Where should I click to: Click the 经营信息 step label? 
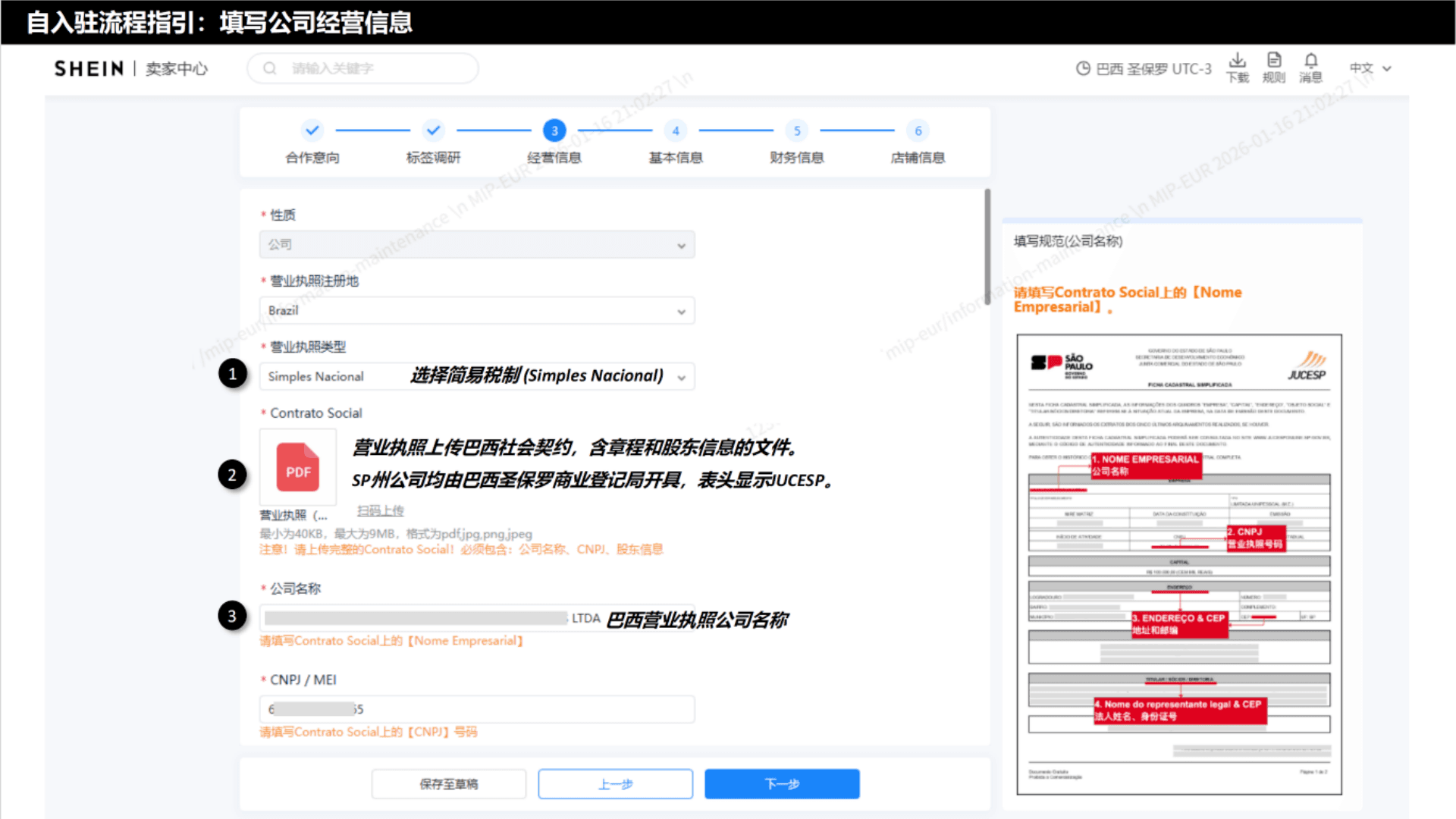(554, 158)
